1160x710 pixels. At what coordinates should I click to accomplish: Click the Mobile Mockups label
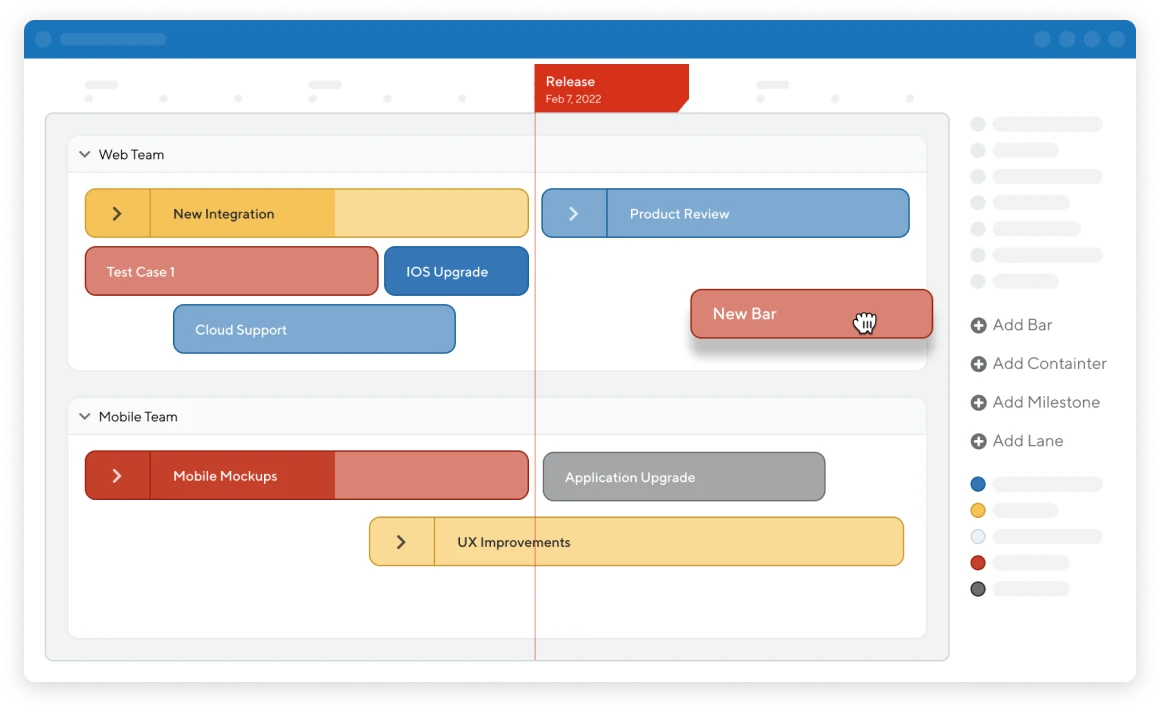225,476
